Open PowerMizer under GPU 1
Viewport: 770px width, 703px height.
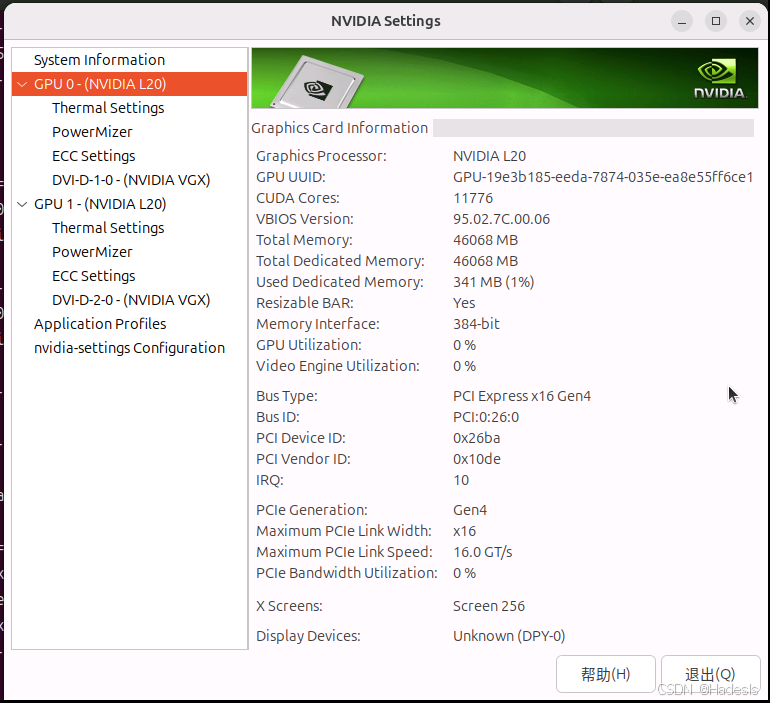[92, 252]
